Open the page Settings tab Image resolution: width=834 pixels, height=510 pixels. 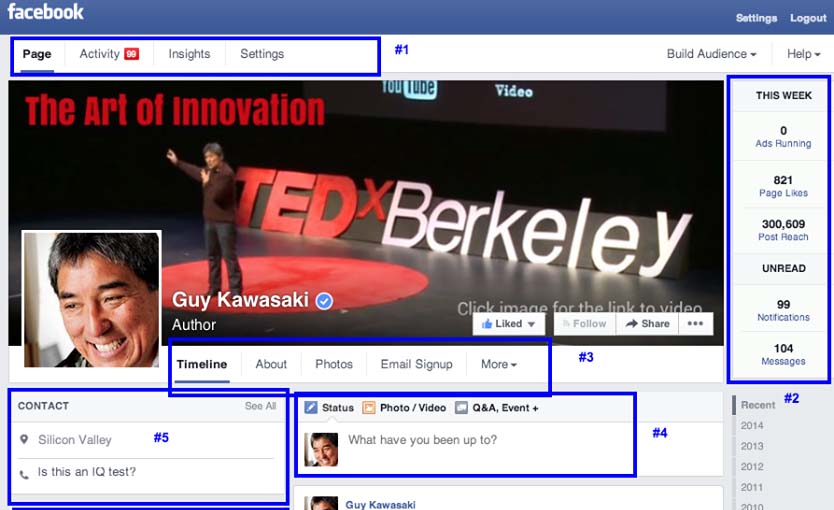click(x=262, y=54)
